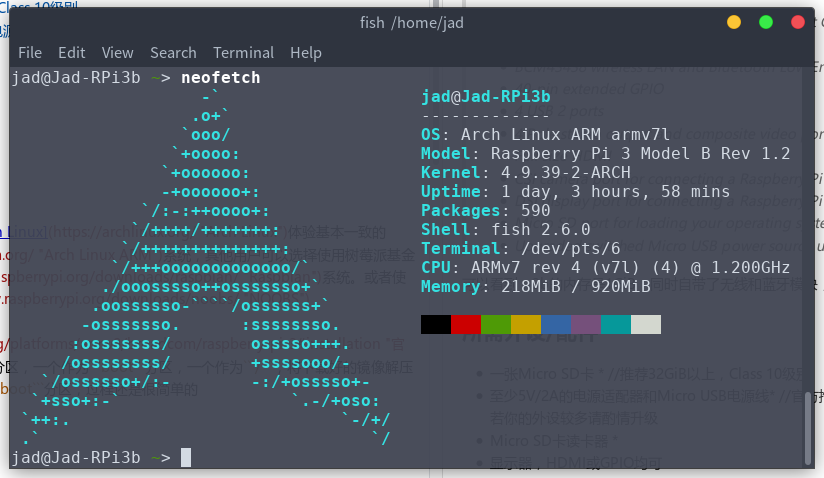Click the red color block
Viewport: 824px width, 478px height.
[466, 324]
